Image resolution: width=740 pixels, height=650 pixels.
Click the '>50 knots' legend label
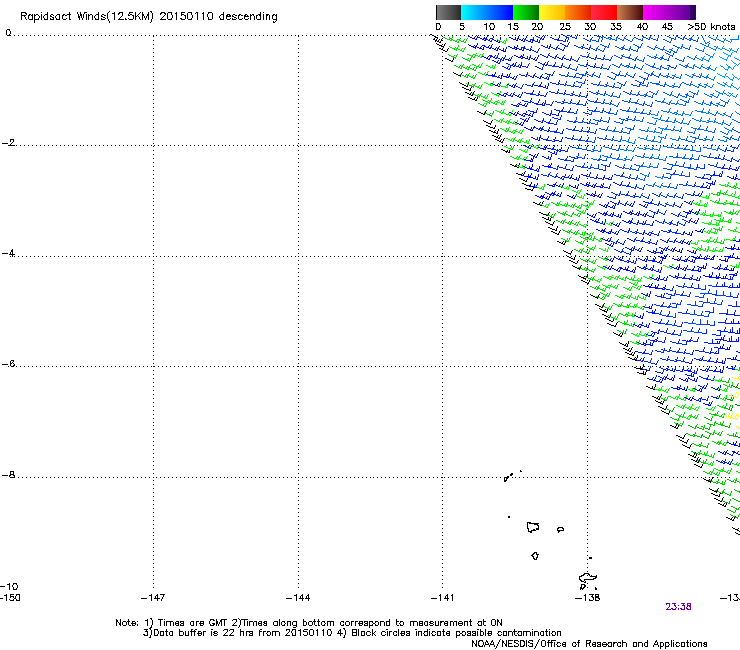(711, 27)
